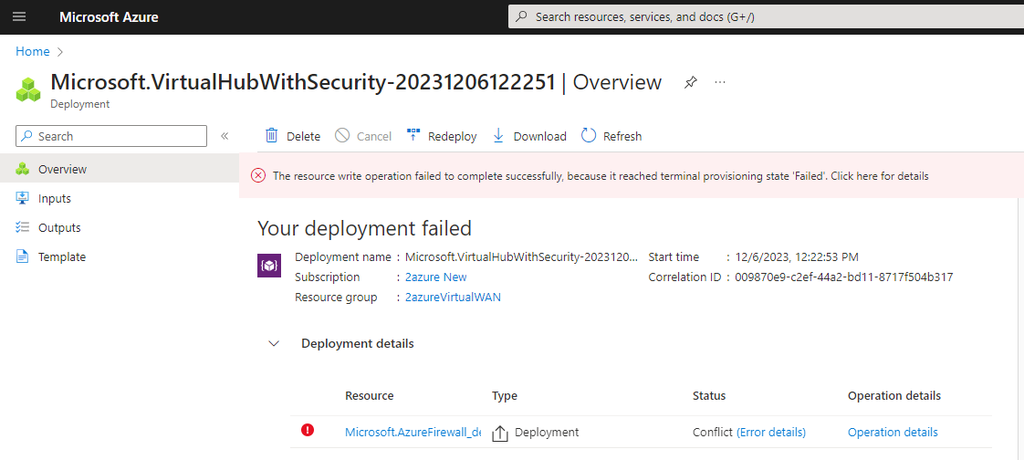Screen dimensions: 1024x460
Task: Click the red failed status icon in row
Action: pos(308,430)
